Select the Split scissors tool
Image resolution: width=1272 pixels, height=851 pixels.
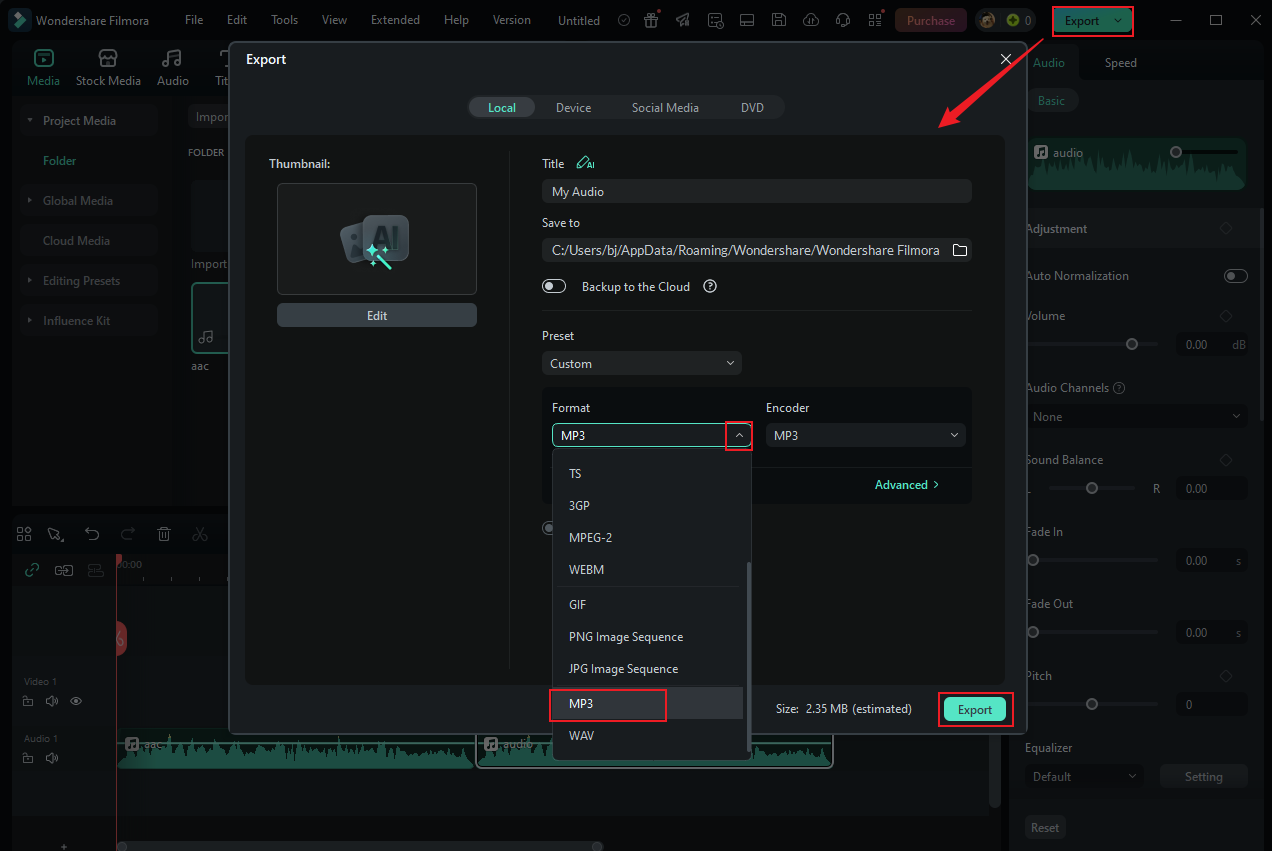200,534
